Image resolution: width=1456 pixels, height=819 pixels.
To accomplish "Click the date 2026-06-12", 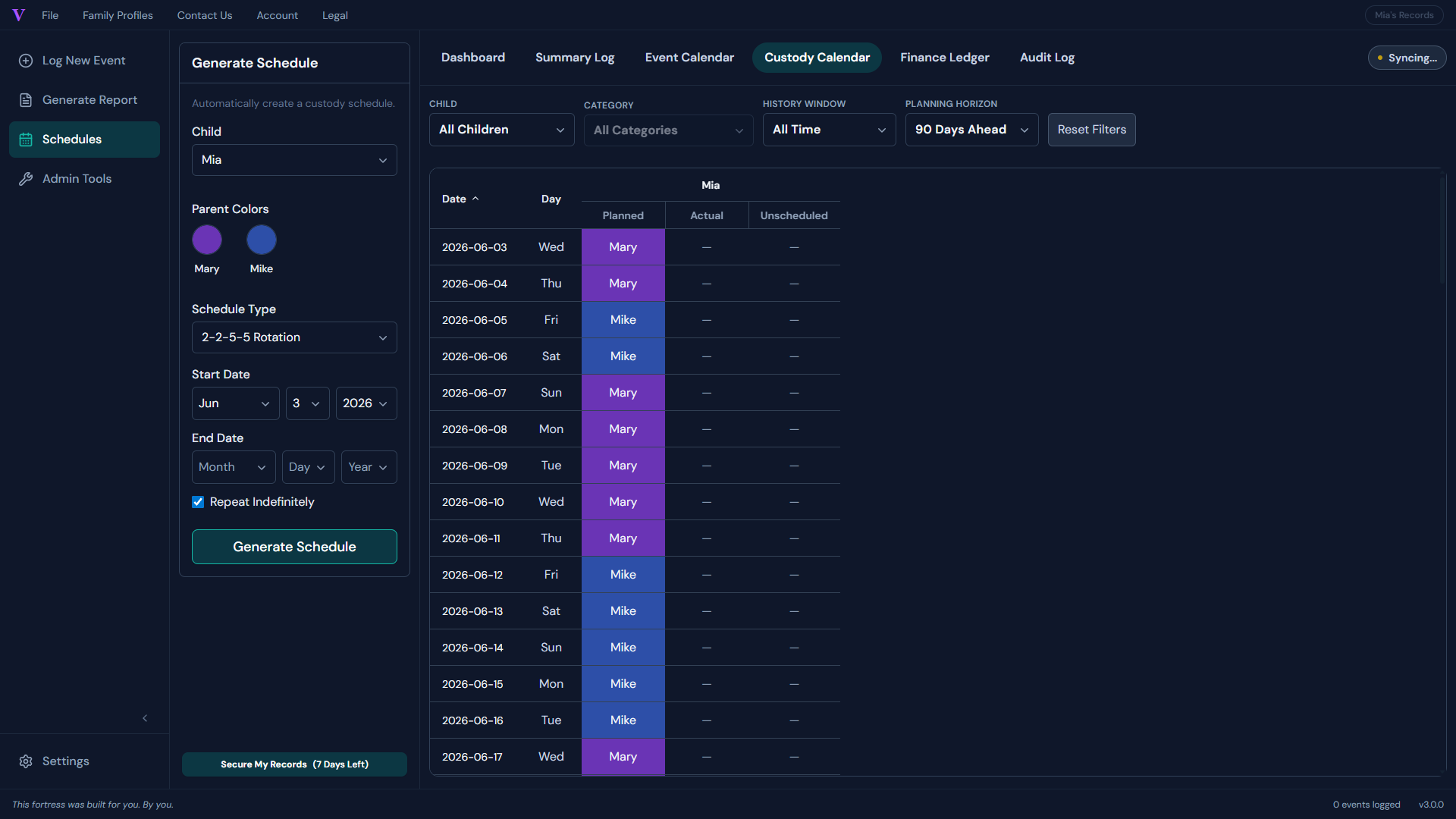I will 472,575.
